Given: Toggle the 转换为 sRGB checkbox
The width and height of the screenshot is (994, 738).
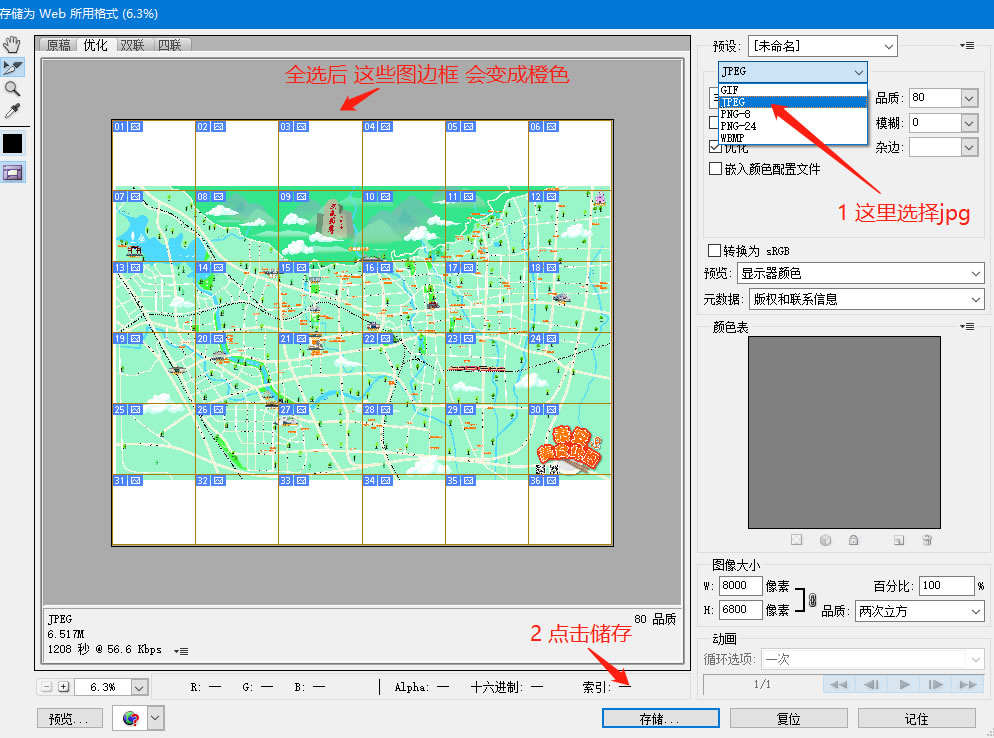Looking at the screenshot, I should pos(714,250).
